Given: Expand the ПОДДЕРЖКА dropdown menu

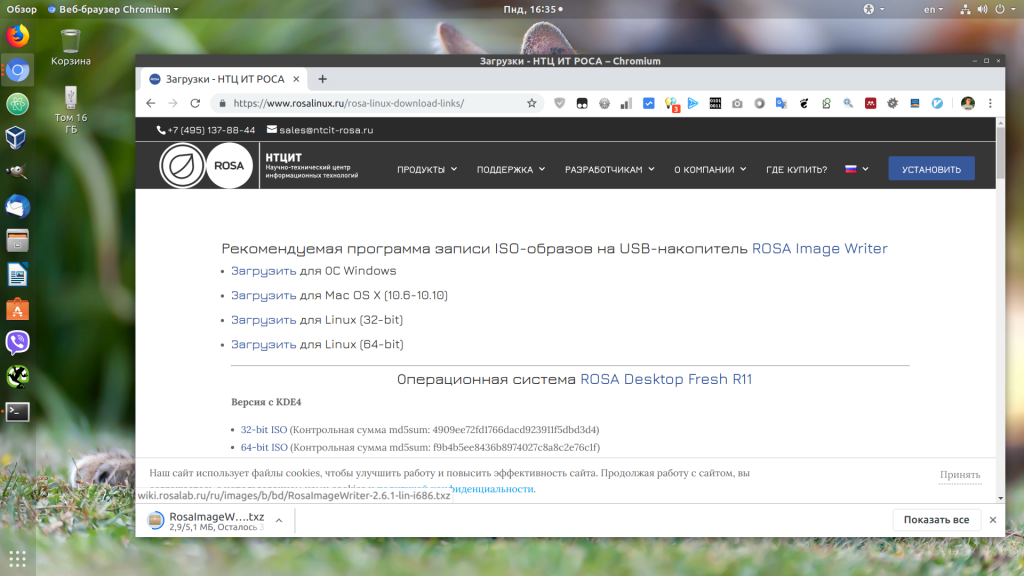Looking at the screenshot, I should click(x=511, y=169).
